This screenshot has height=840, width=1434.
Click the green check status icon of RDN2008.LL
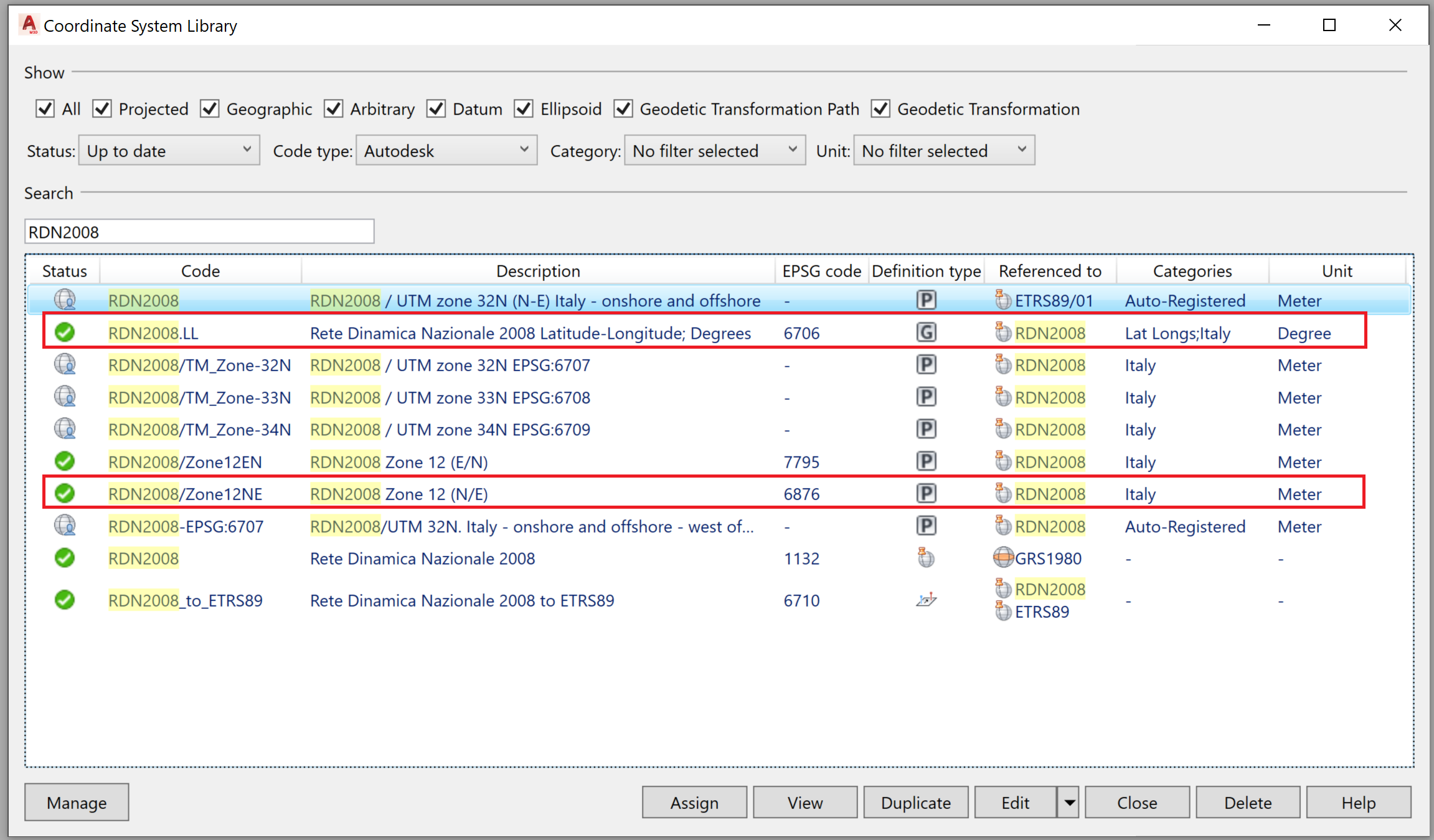click(65, 333)
